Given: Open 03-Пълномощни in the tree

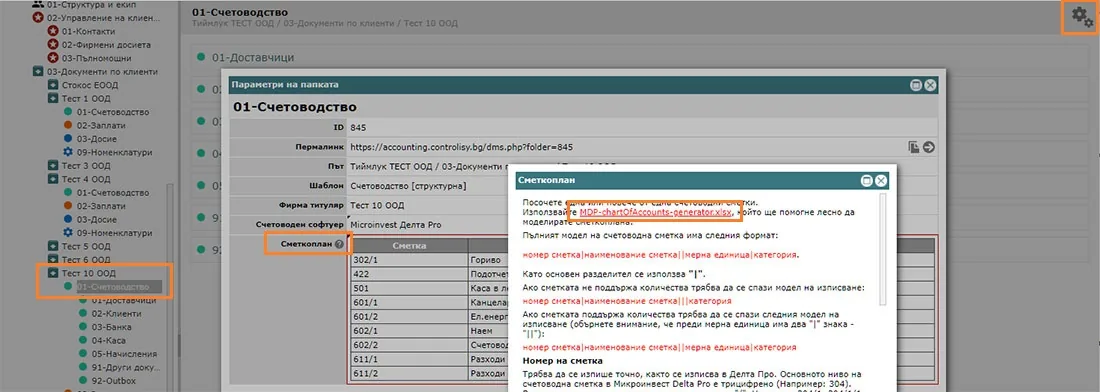Looking at the screenshot, I should pos(96,58).
